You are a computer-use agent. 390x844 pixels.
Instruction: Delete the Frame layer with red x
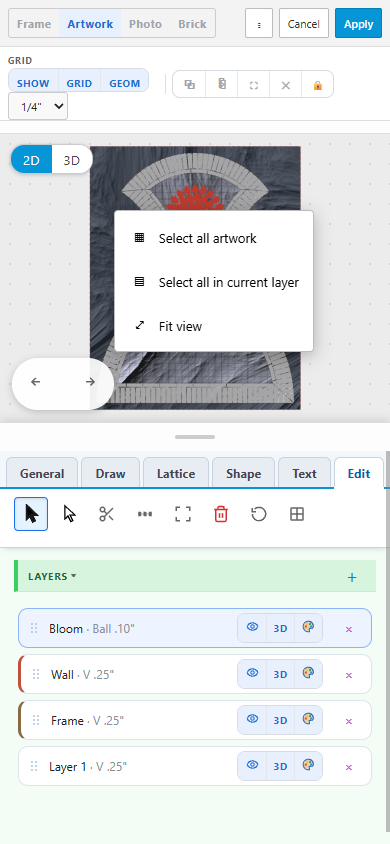(x=349, y=721)
